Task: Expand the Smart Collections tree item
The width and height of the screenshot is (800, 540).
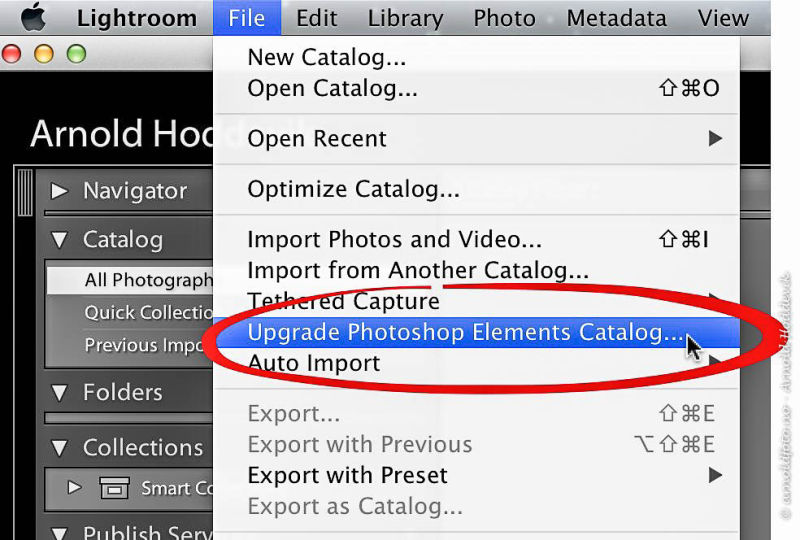Action: point(74,487)
